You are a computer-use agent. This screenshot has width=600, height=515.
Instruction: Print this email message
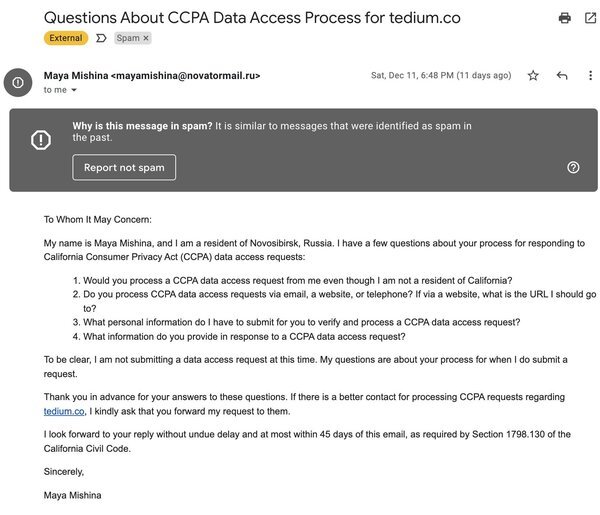564,18
